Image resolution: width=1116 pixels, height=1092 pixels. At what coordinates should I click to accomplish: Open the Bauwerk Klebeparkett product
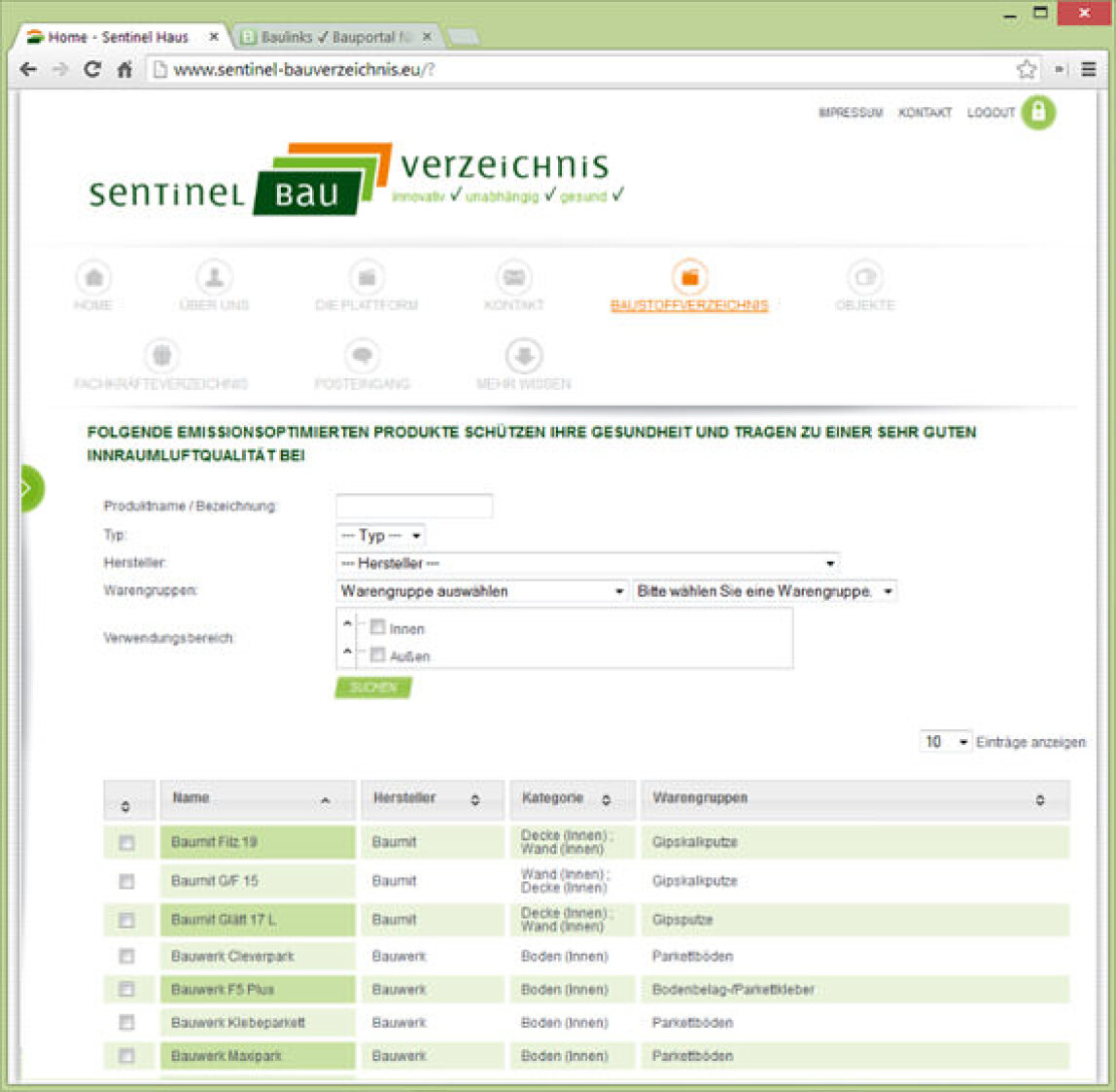tap(238, 1022)
